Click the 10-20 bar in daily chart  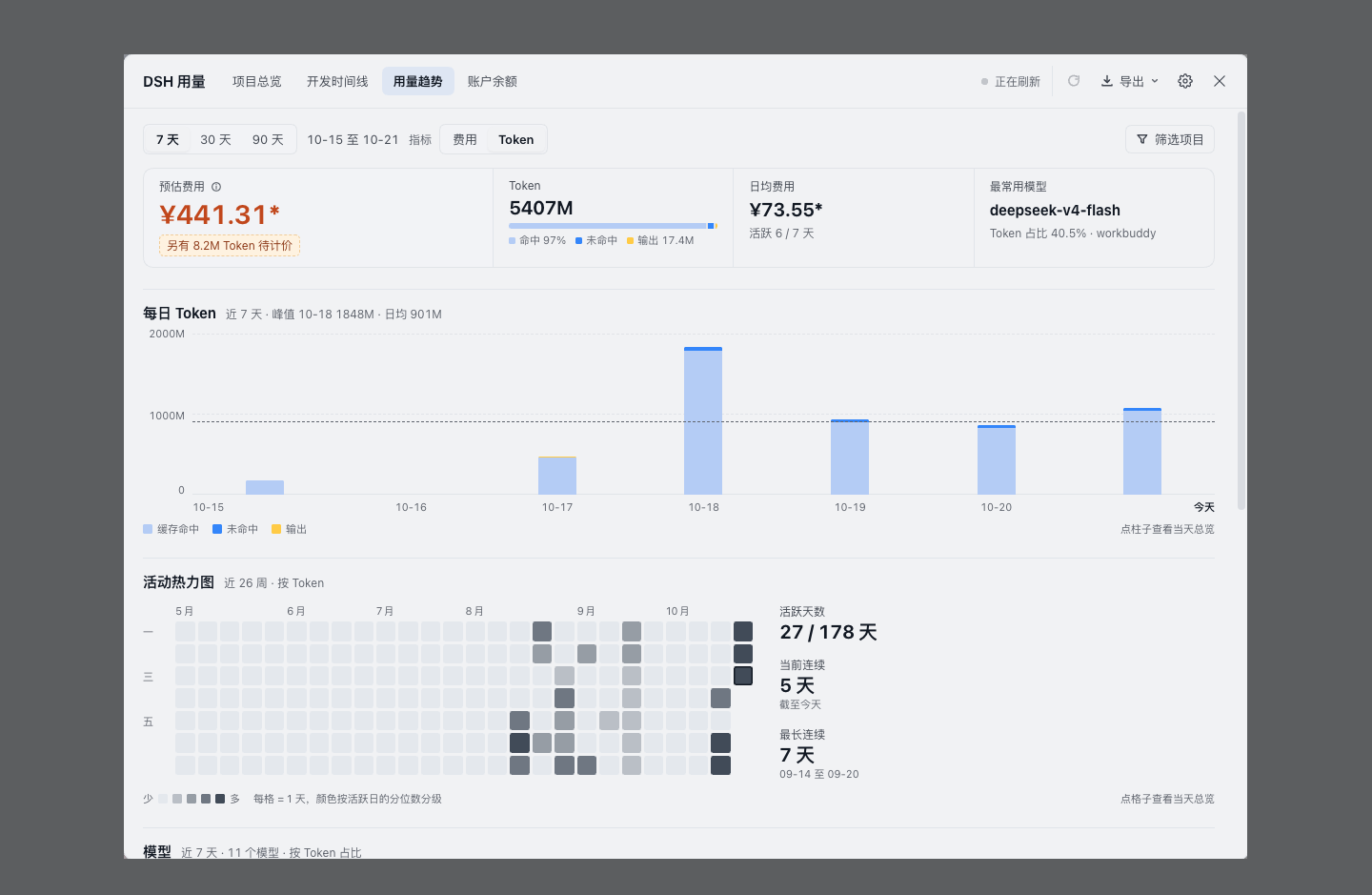point(997,459)
